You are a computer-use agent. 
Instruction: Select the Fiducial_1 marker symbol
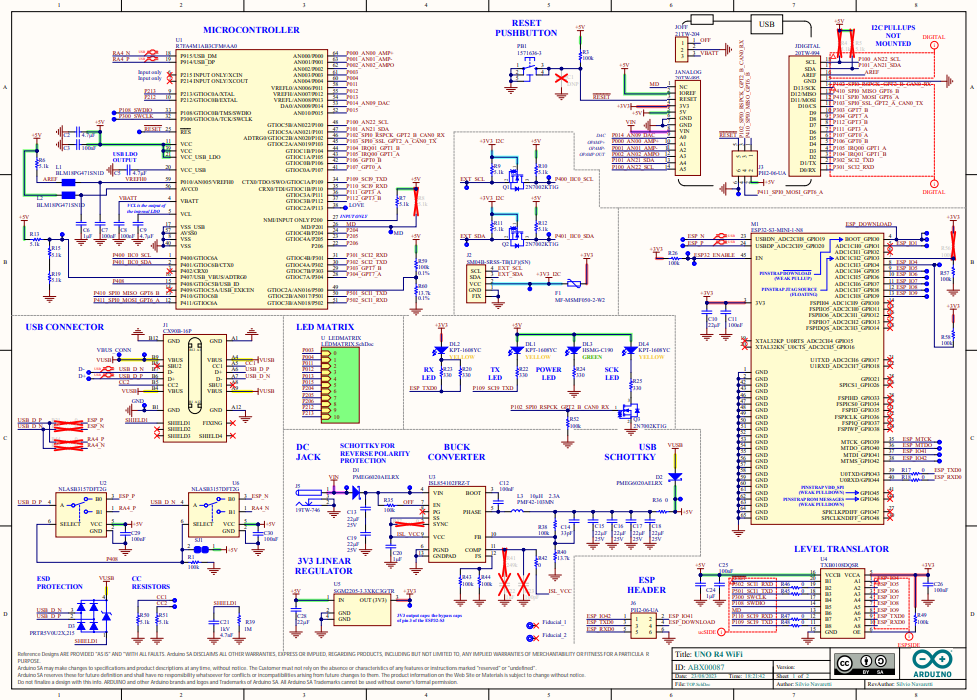click(x=532, y=625)
